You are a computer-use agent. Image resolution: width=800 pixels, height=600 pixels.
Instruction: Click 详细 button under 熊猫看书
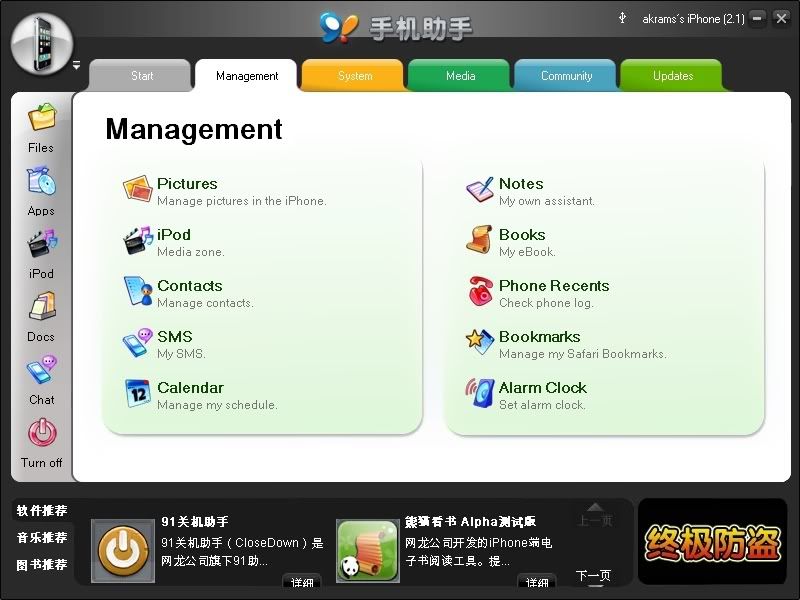click(537, 582)
